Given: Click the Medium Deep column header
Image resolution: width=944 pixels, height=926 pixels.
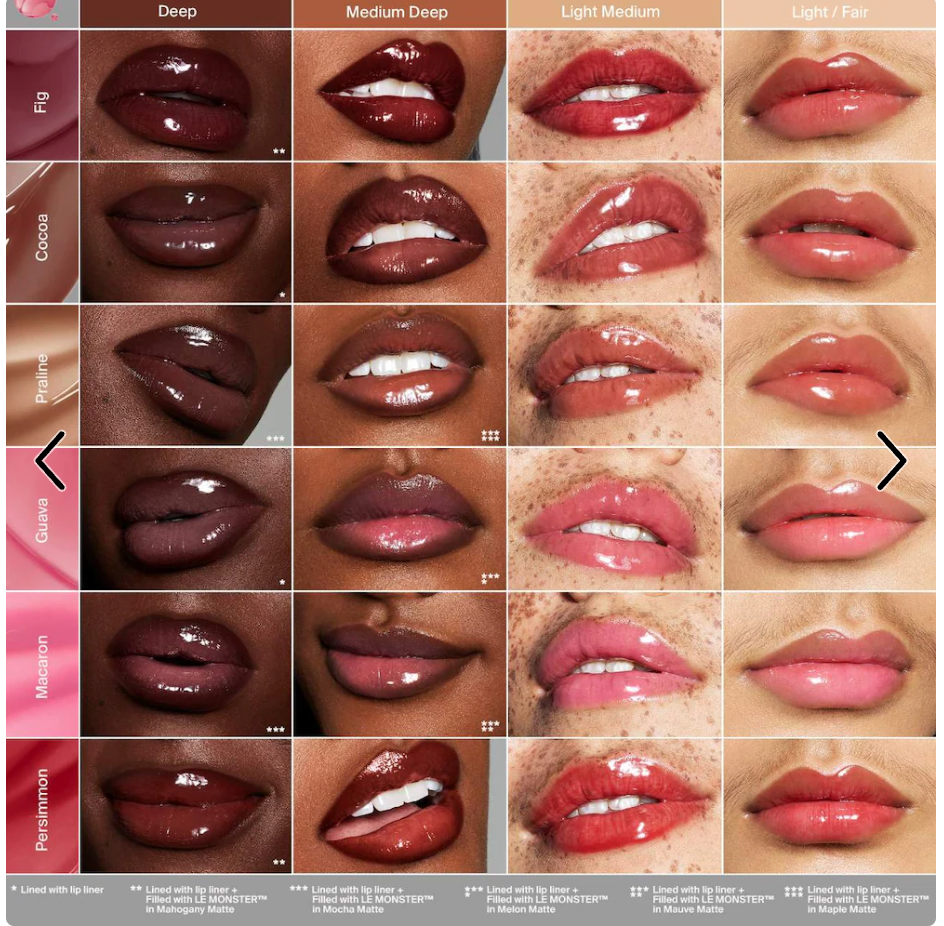Looking at the screenshot, I should (x=397, y=13).
